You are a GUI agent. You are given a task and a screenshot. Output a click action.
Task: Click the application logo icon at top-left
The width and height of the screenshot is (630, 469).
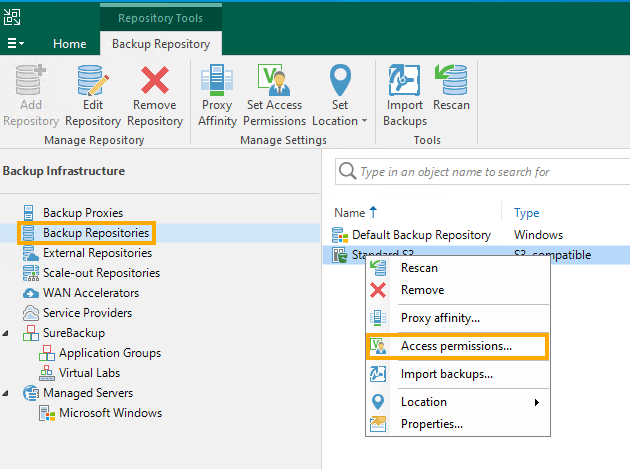point(12,17)
